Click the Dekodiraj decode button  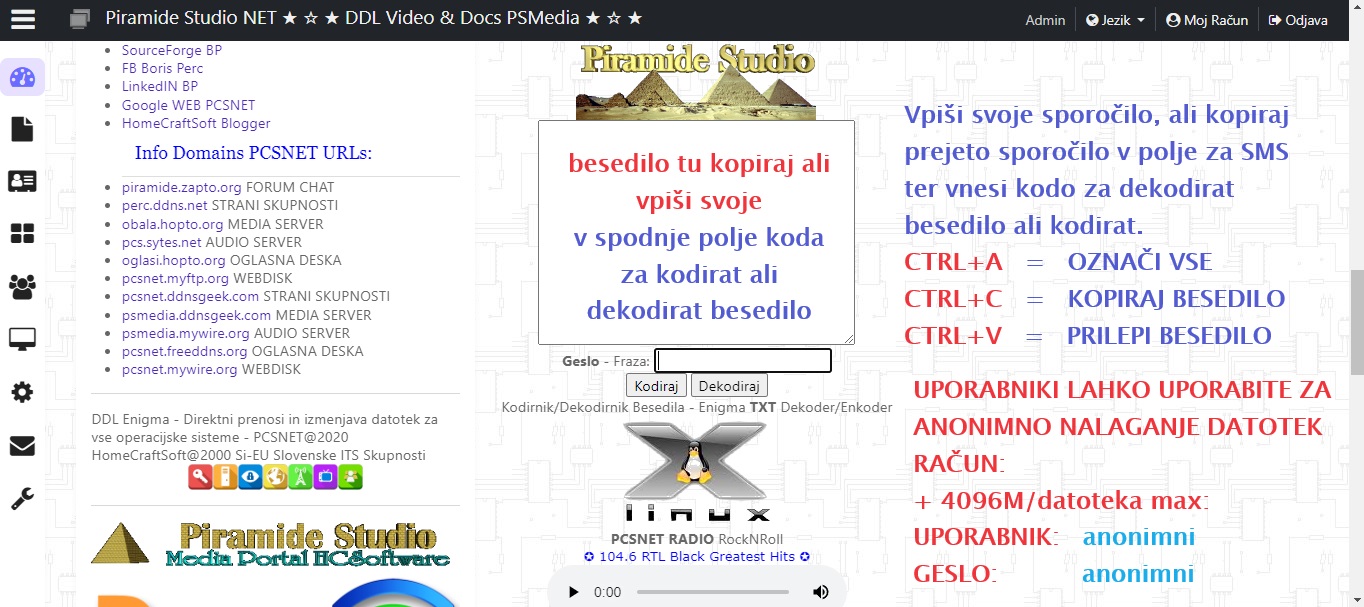pyautogui.click(x=729, y=386)
